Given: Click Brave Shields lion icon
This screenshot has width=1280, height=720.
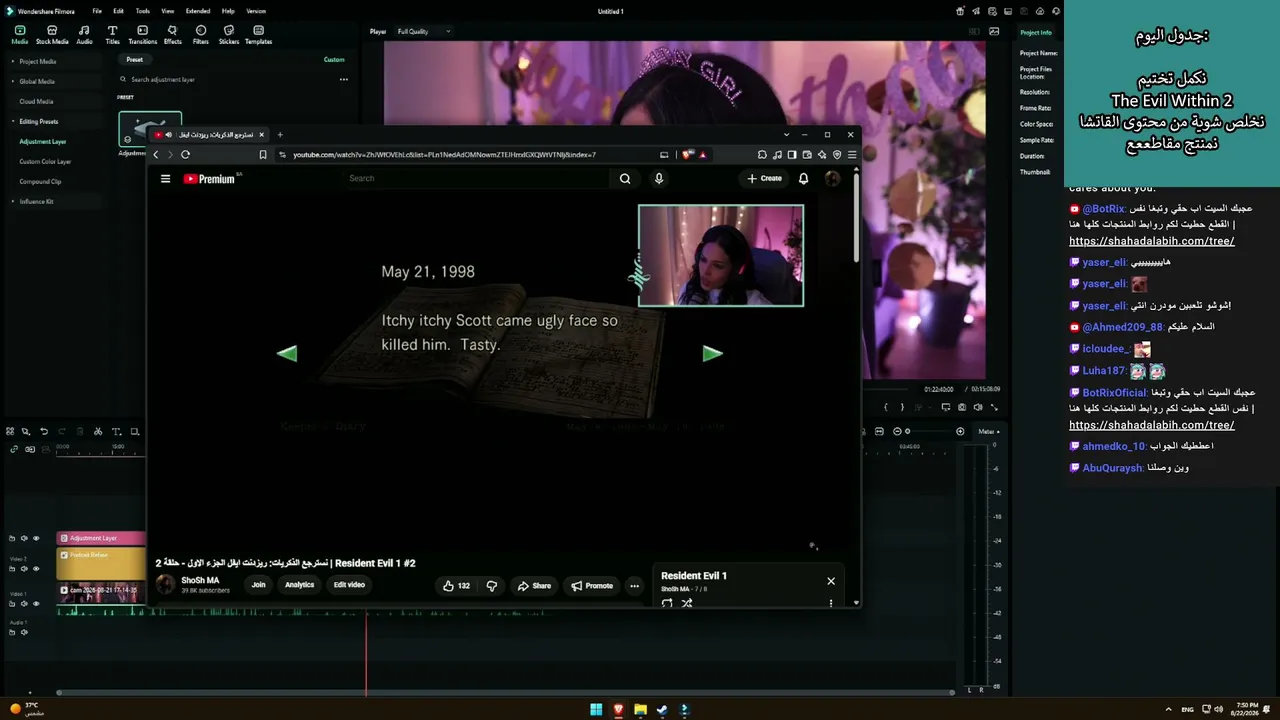Looking at the screenshot, I should 687,154.
